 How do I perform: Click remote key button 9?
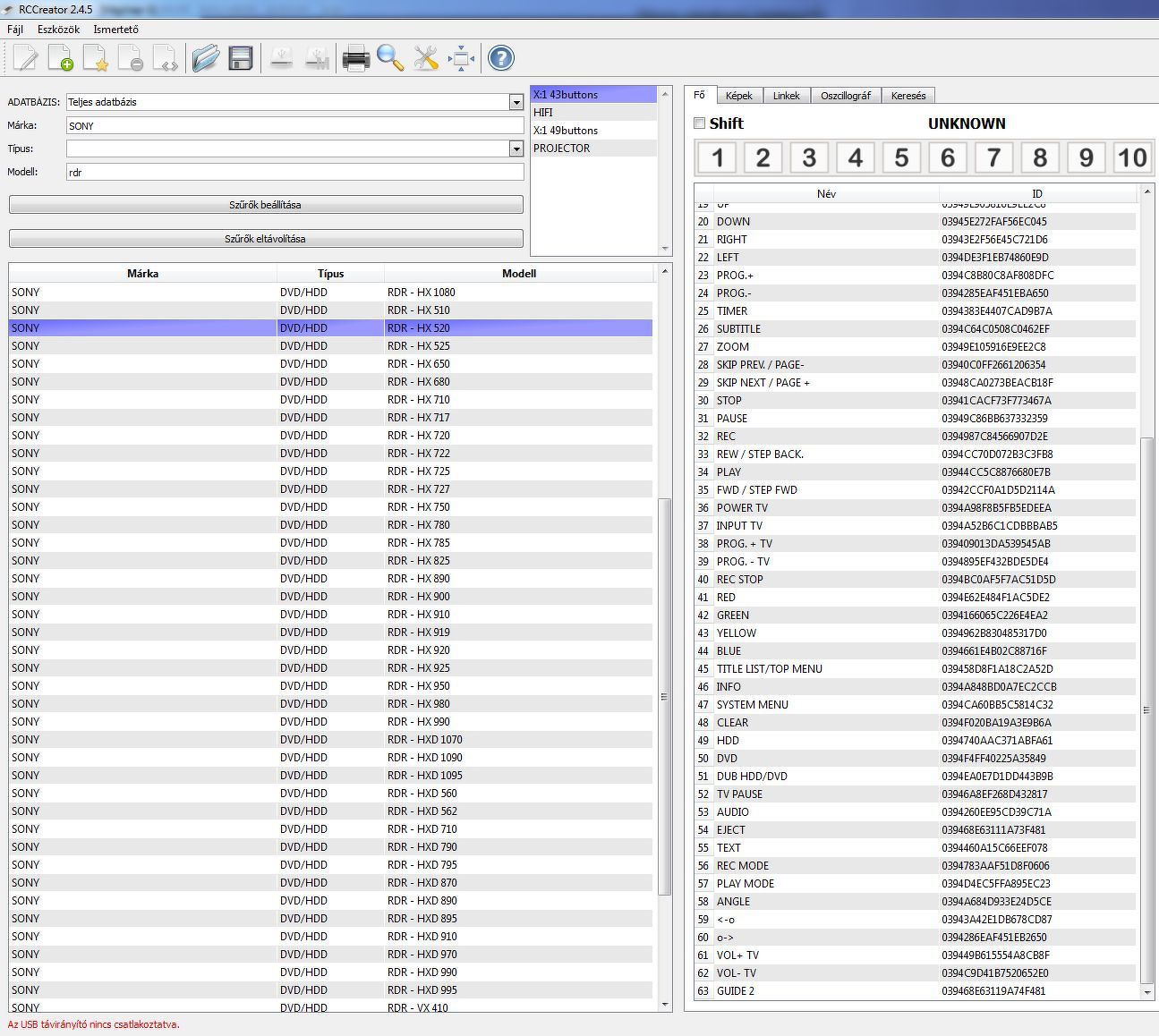[1086, 157]
